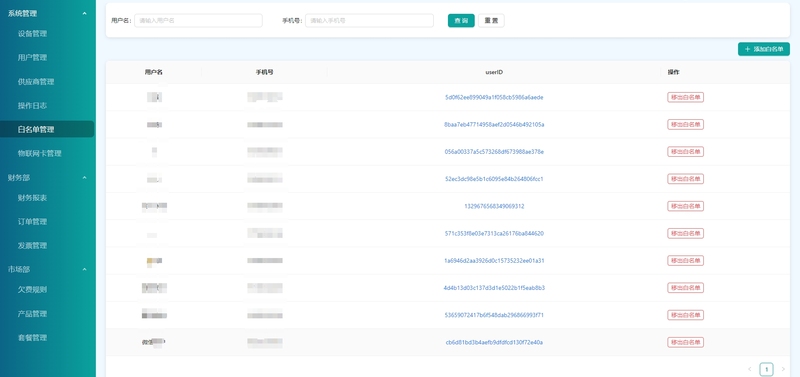
Task: Open 物联网卡管理 menu entry
Action: click(40, 154)
